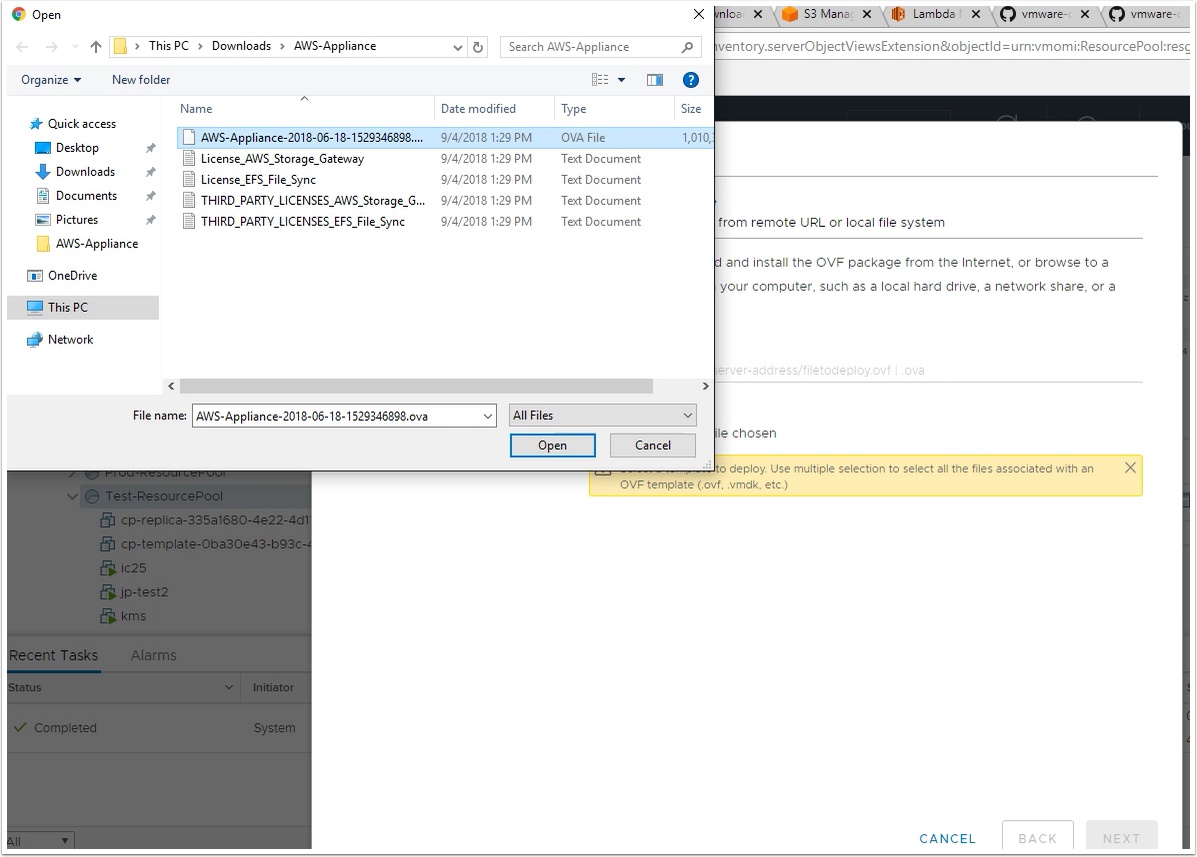This screenshot has height=857, width=1197.
Task: Cancel the Open file dialog
Action: [653, 446]
